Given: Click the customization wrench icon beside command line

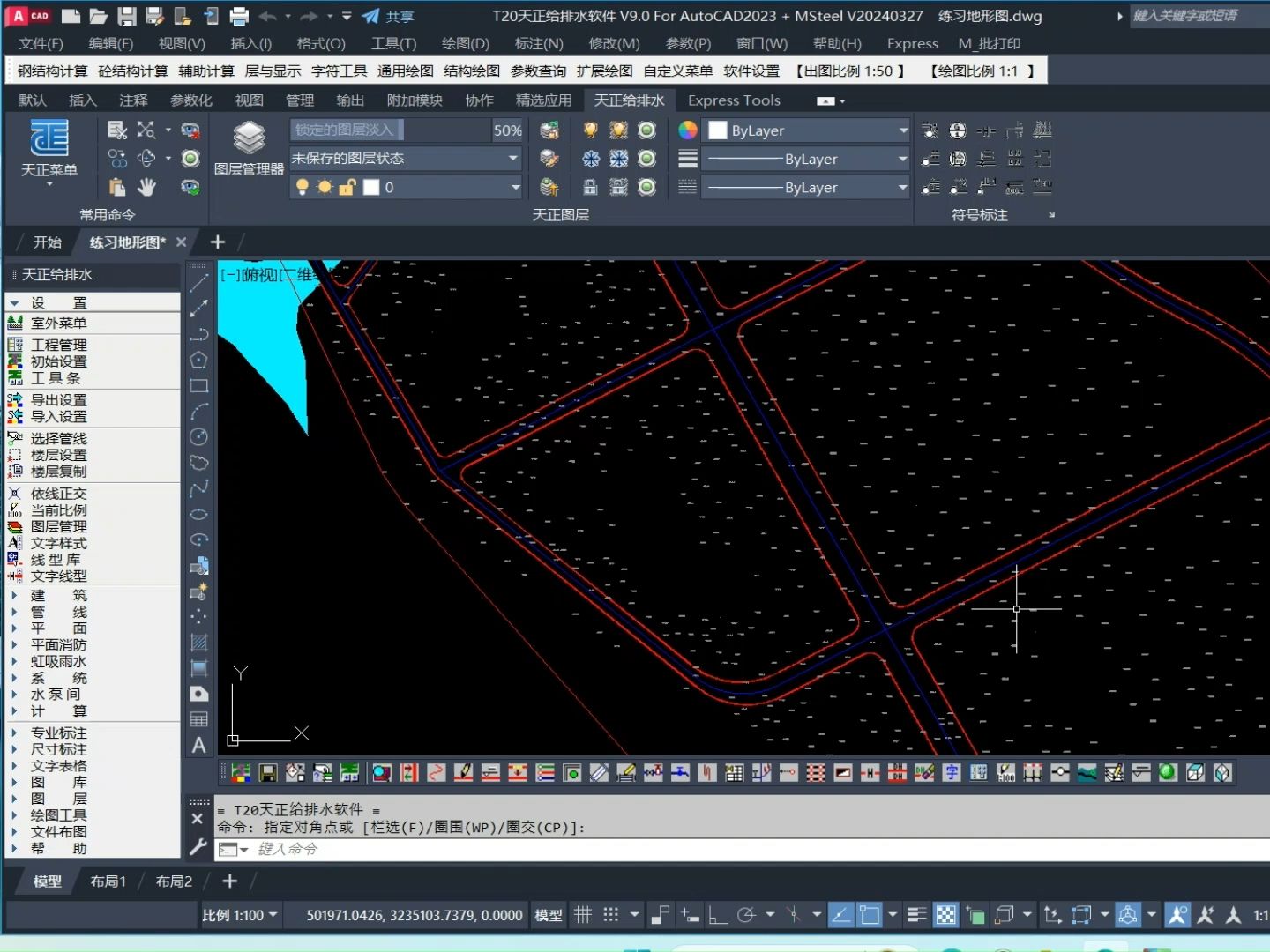Looking at the screenshot, I should pos(198,847).
